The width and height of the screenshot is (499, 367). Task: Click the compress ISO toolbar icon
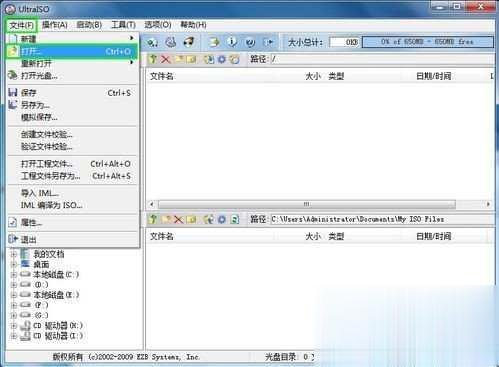(x=153, y=42)
